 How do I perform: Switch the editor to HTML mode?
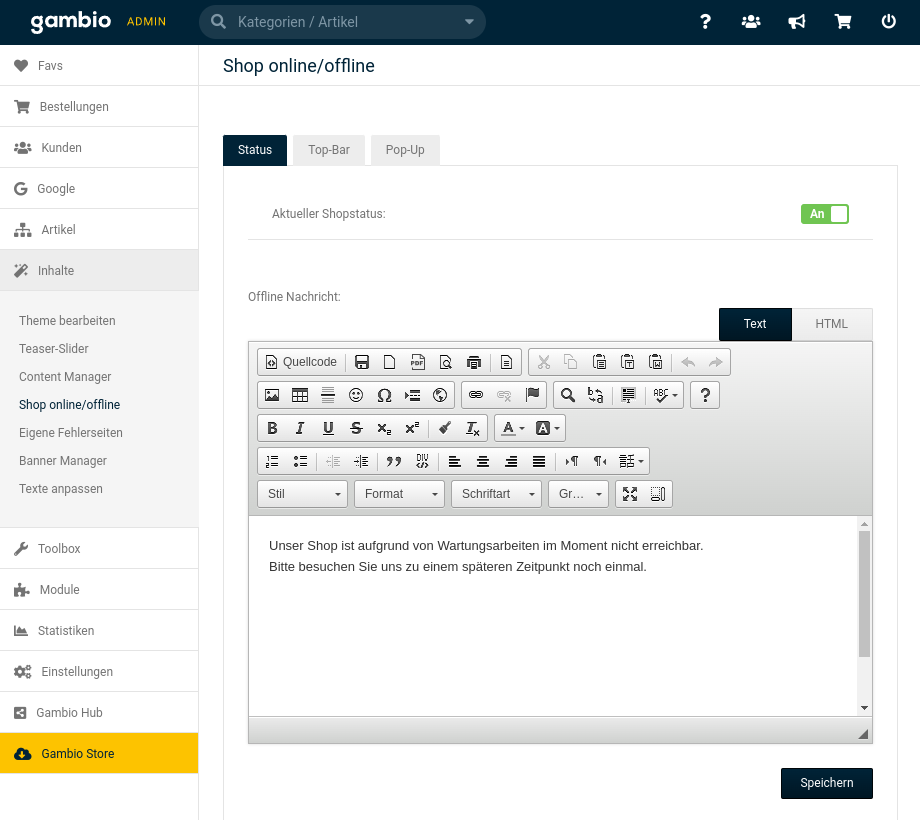point(831,324)
